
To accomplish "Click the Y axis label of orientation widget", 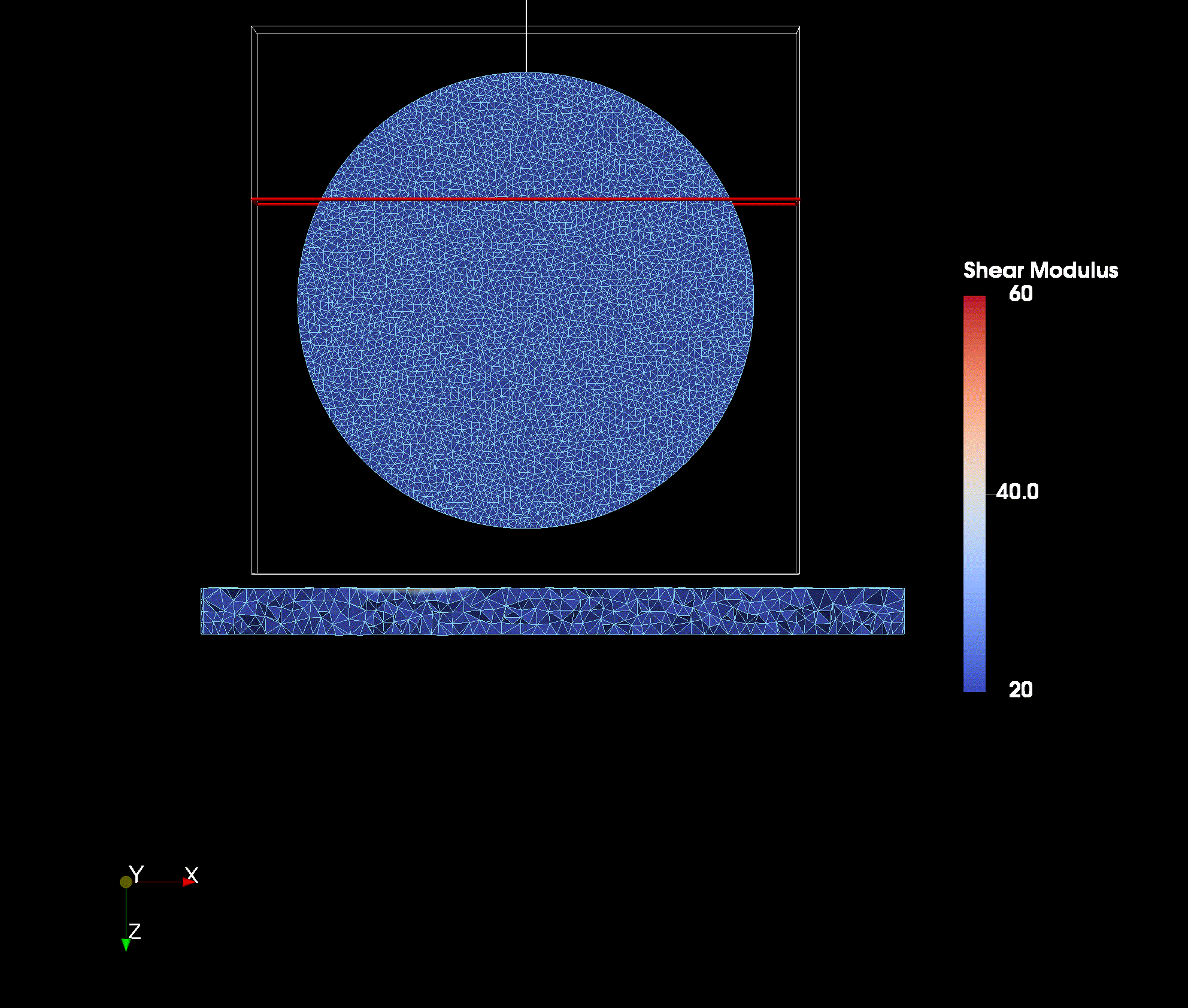I will [137, 875].
